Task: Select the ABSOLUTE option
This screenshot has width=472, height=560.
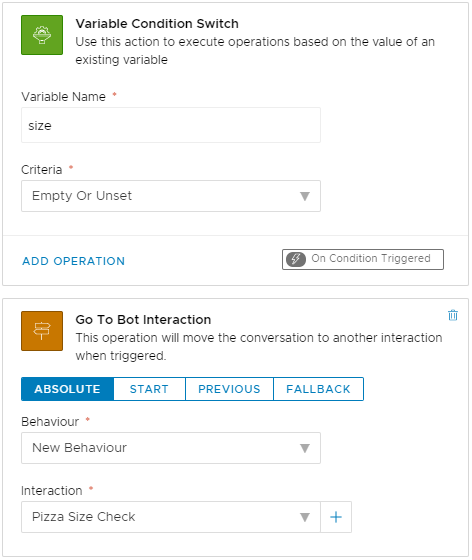Action: tap(67, 389)
